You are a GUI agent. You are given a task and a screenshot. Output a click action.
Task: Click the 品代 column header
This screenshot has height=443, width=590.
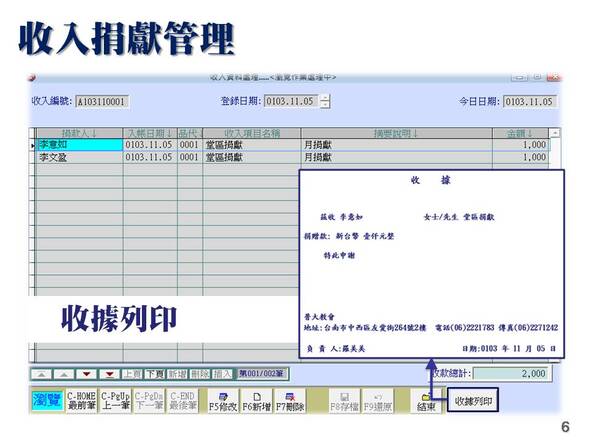pos(190,133)
